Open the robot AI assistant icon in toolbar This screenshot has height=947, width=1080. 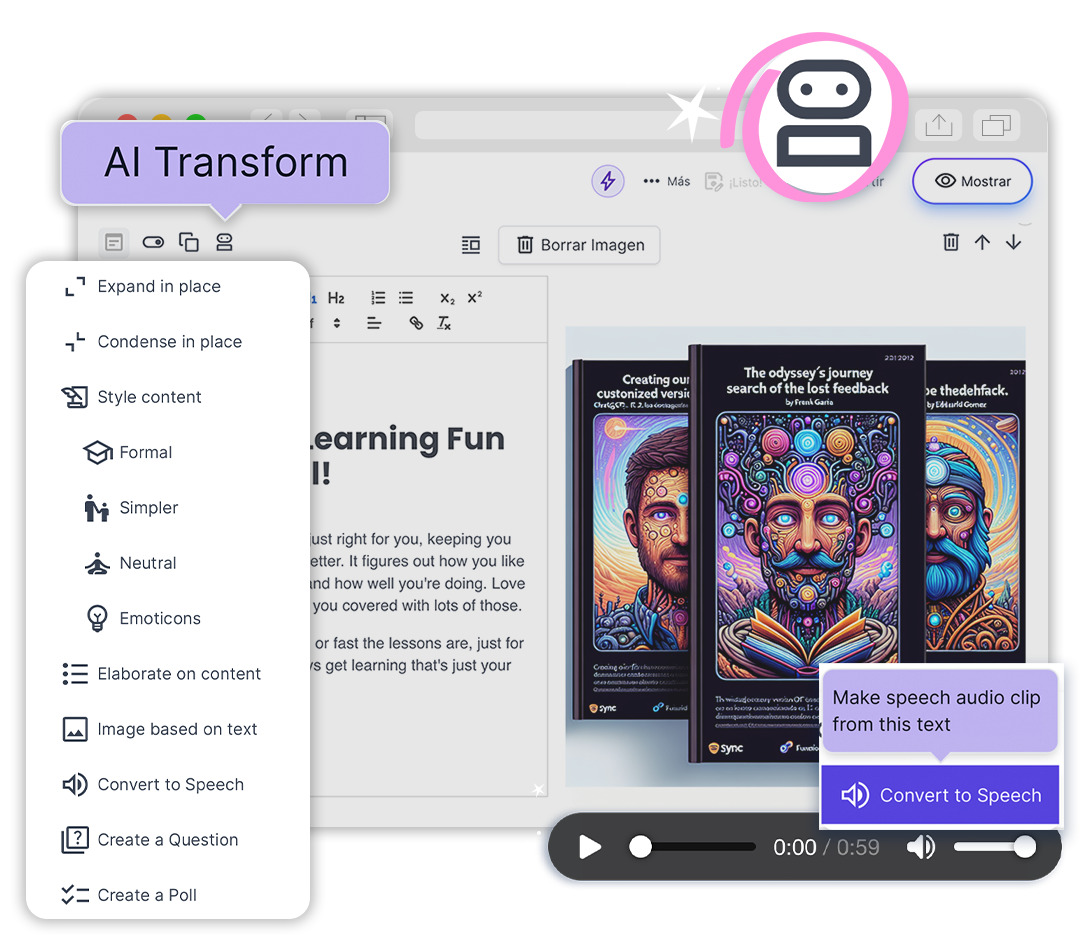point(224,242)
